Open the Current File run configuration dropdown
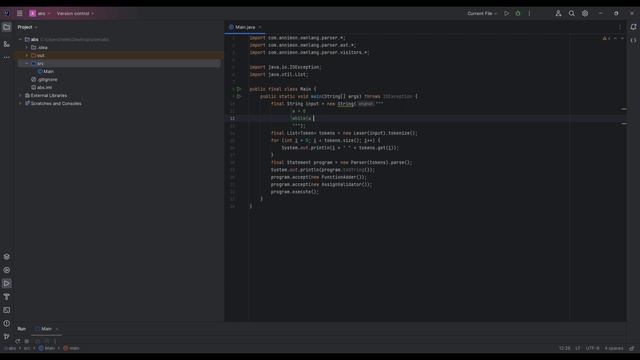This screenshot has width=640, height=360. [482, 13]
